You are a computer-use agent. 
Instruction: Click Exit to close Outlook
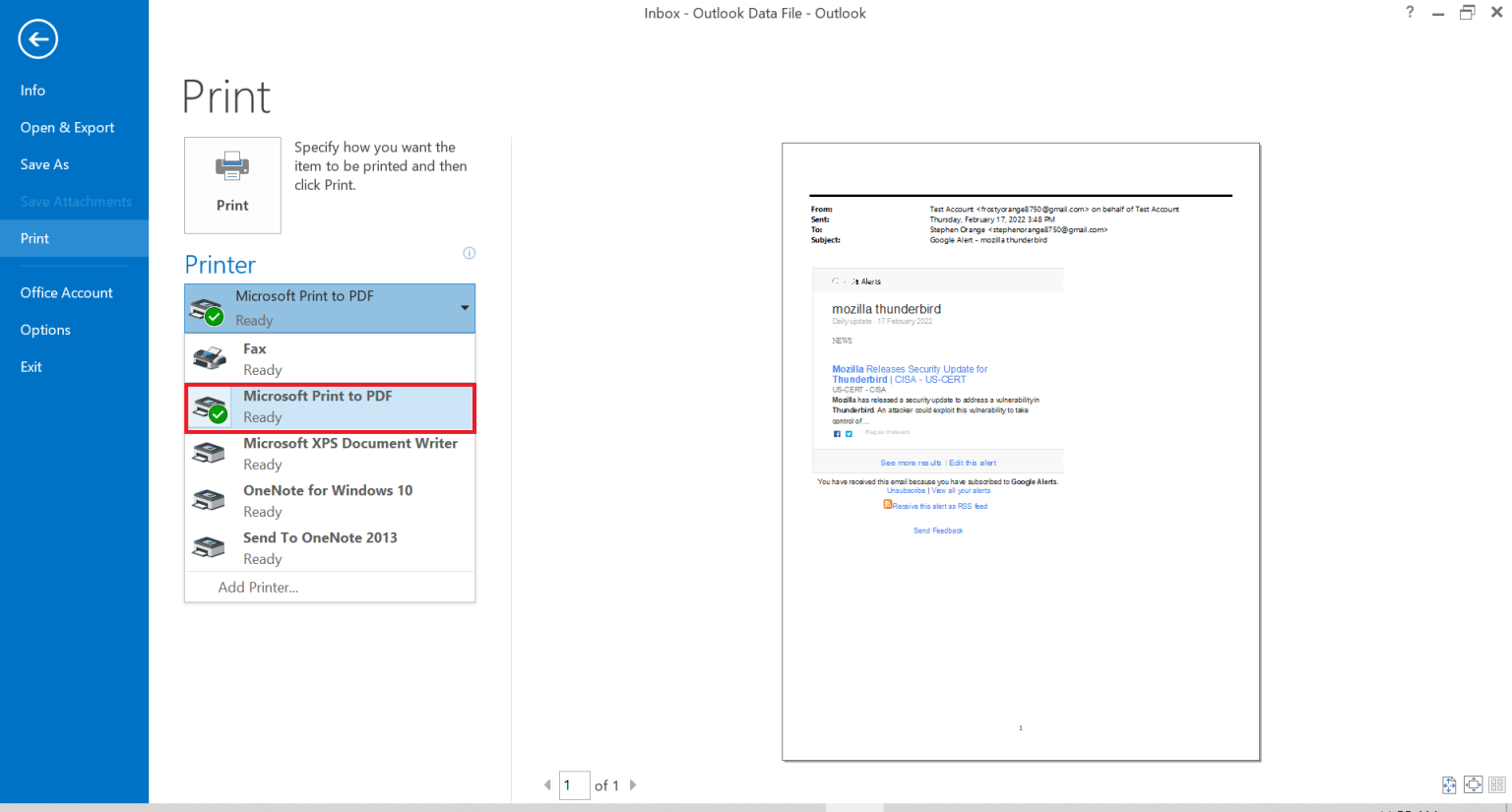pyautogui.click(x=74, y=366)
